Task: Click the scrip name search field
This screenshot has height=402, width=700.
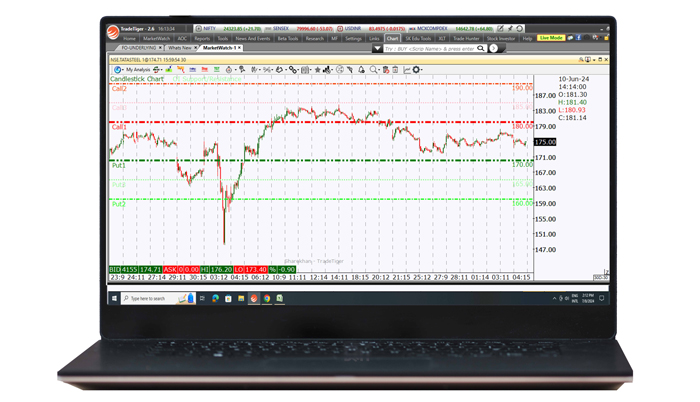Action: pos(429,48)
